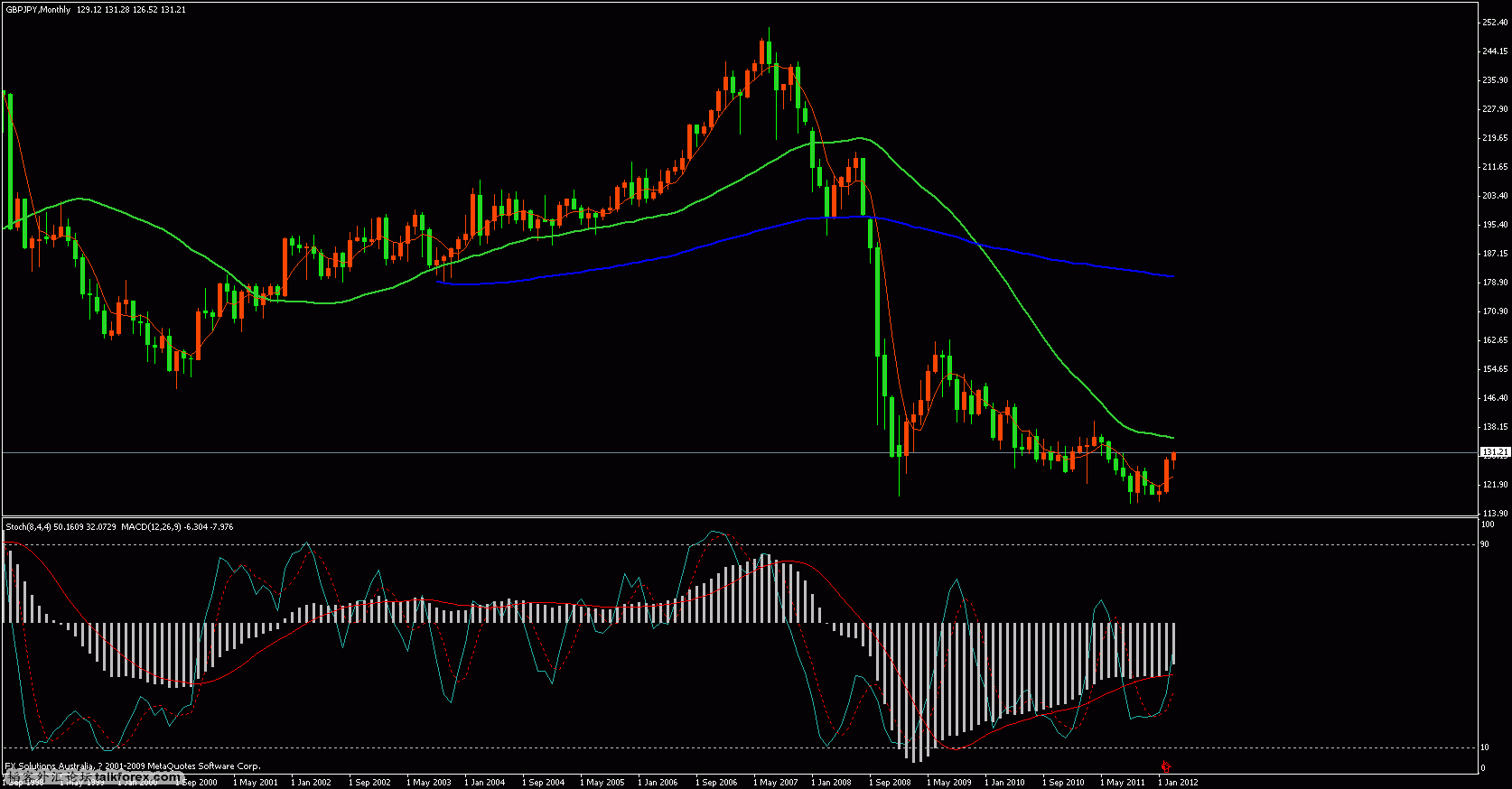The height and width of the screenshot is (789, 1512).
Task: Click the 1 Jan 2010 date label
Action: (x=1004, y=783)
